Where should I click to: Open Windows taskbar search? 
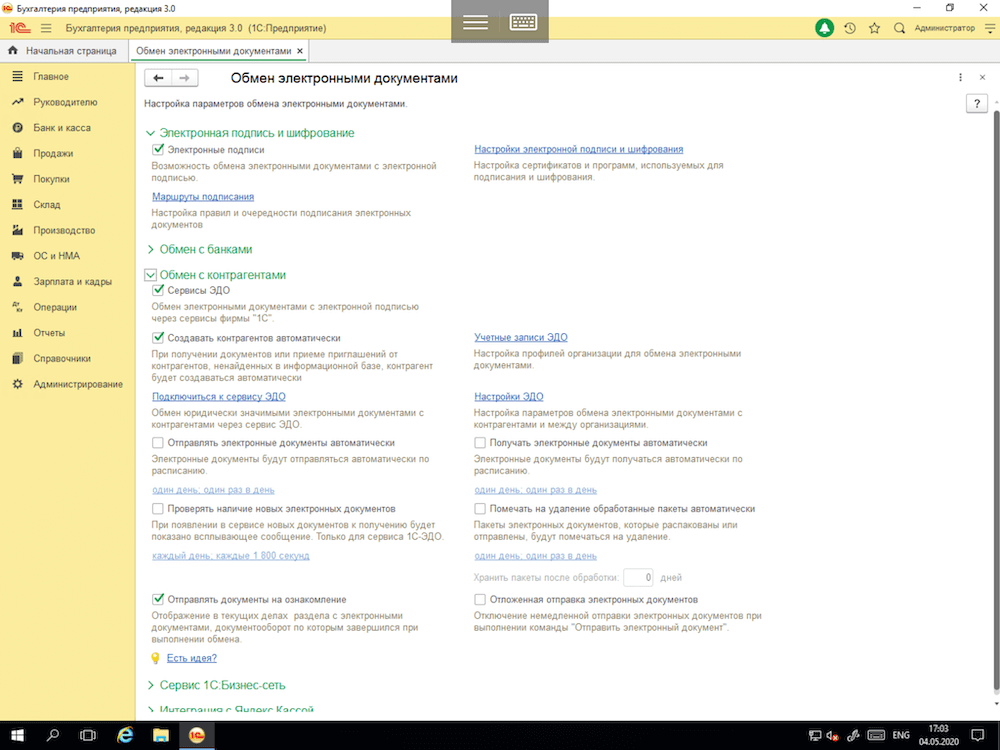click(x=53, y=735)
